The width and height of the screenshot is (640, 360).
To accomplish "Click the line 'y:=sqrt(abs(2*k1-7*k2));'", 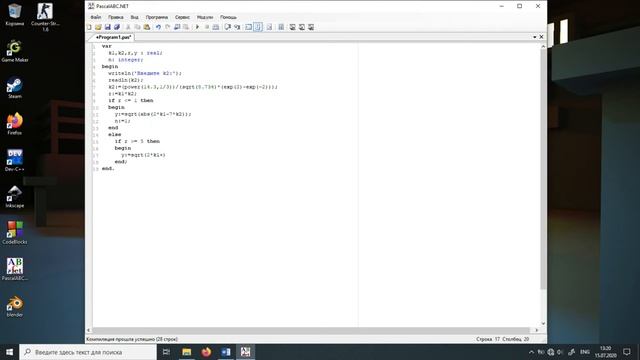I will click(x=153, y=114).
